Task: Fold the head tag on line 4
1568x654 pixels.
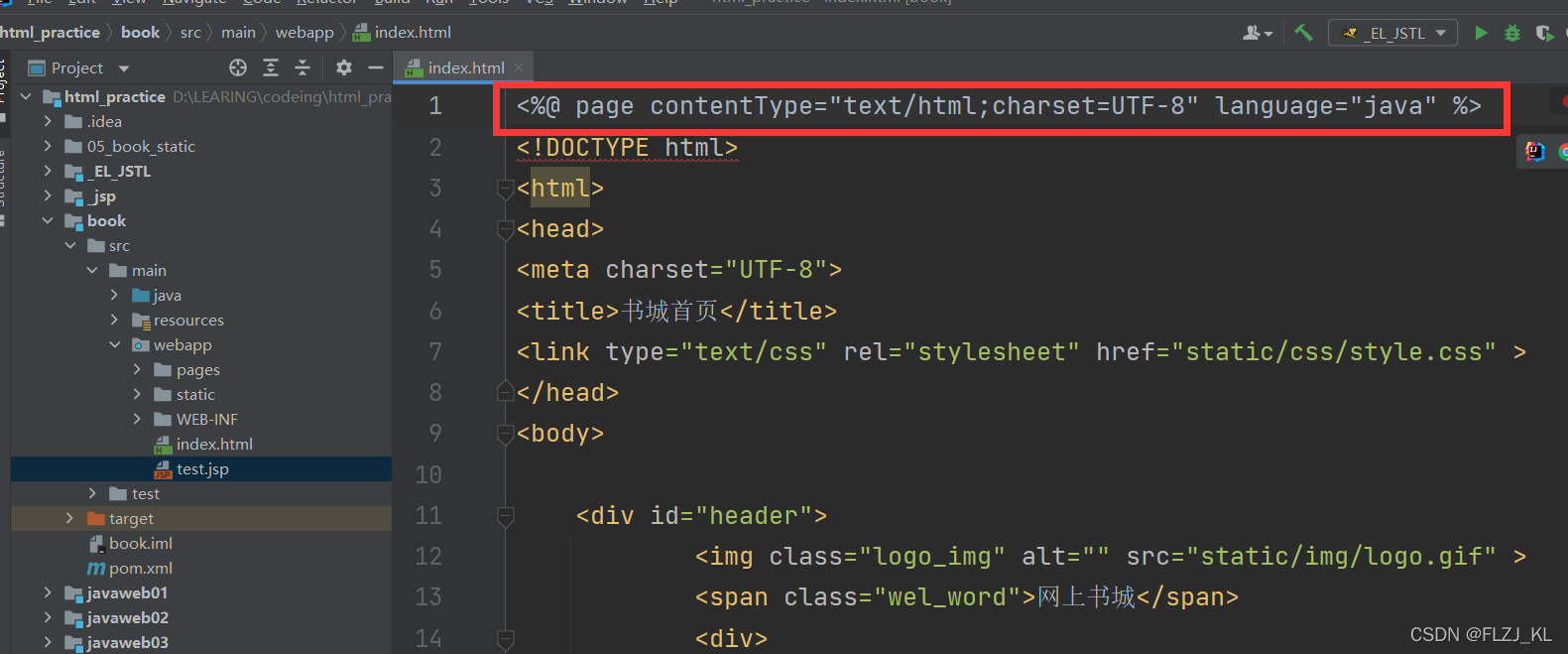Action: coord(505,229)
